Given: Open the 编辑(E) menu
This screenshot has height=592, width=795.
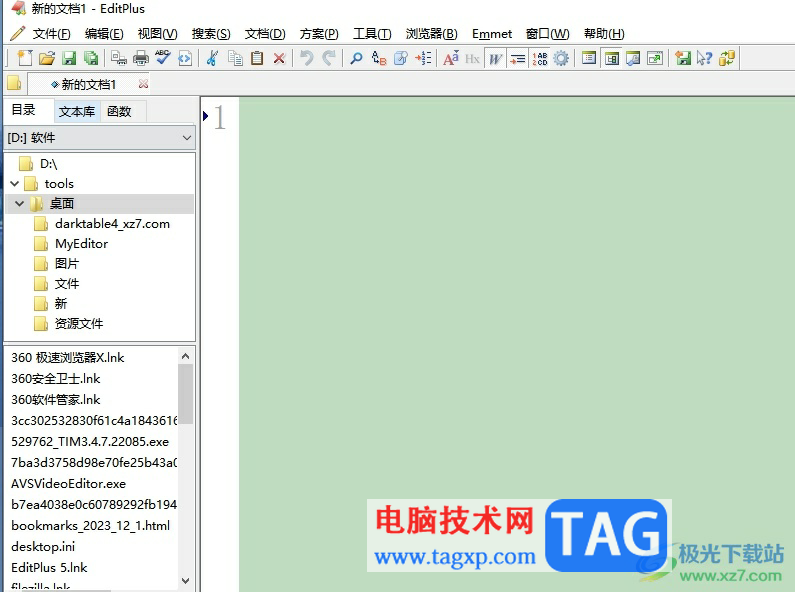Looking at the screenshot, I should coord(104,34).
